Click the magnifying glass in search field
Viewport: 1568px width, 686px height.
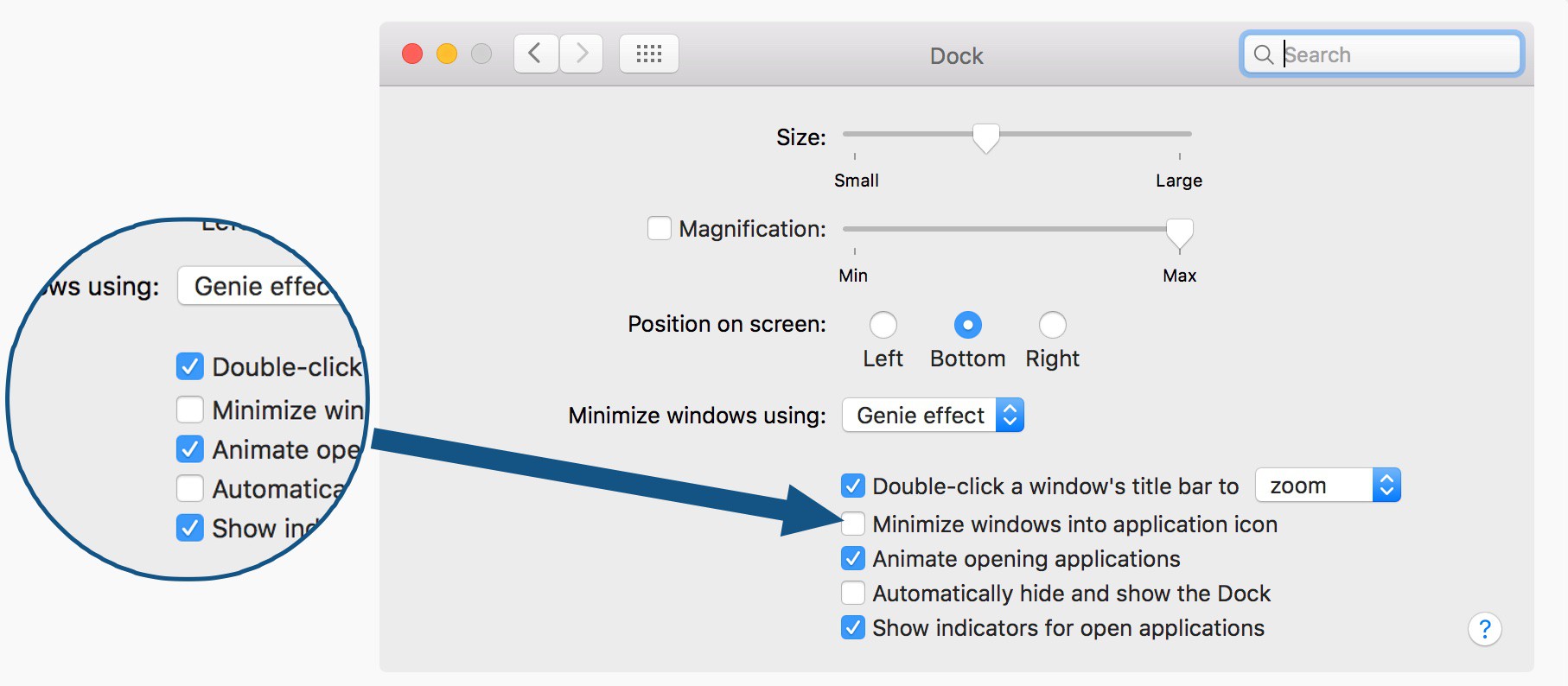point(1263,54)
